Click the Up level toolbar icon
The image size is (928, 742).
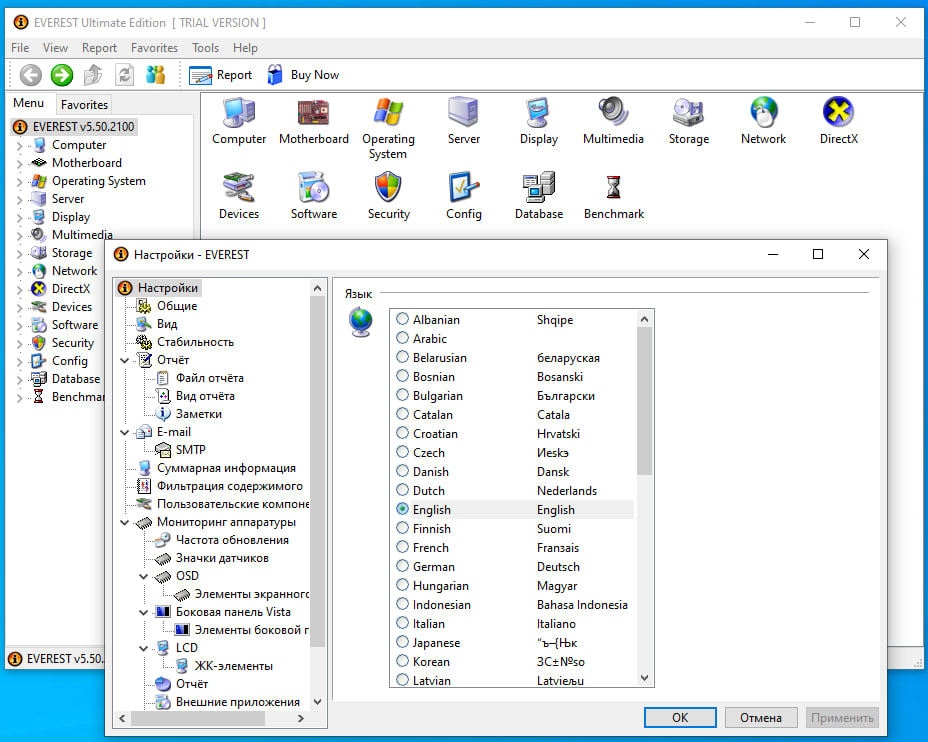click(x=93, y=75)
